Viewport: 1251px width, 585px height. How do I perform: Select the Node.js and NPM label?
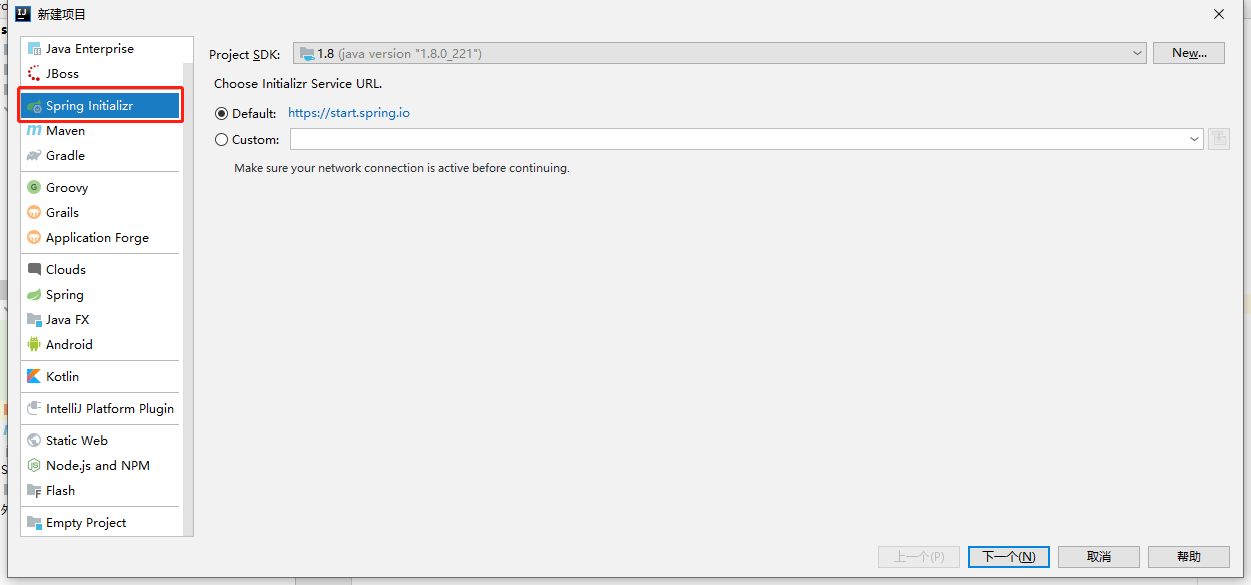coord(98,465)
